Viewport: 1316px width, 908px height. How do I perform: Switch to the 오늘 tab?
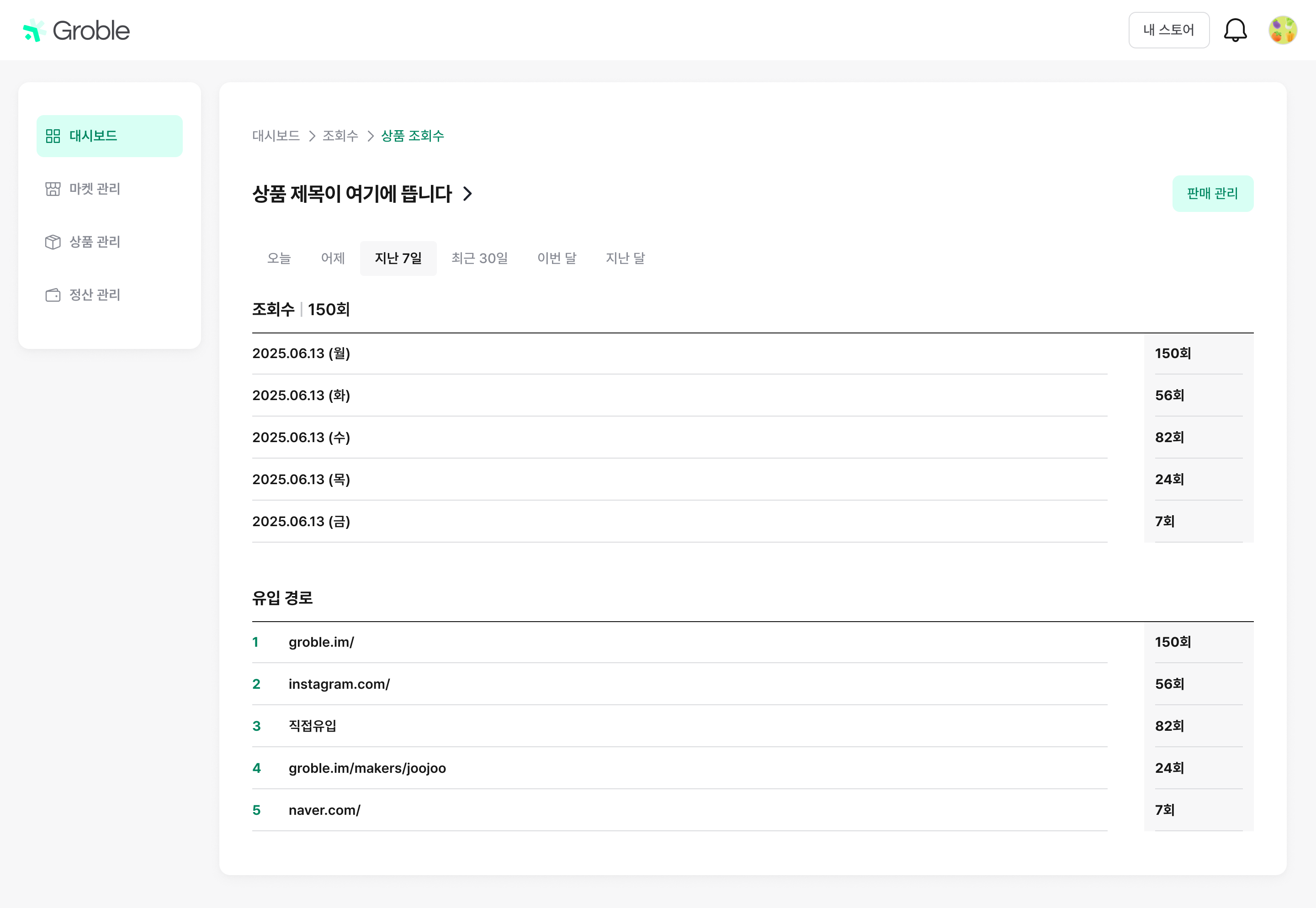(x=279, y=259)
